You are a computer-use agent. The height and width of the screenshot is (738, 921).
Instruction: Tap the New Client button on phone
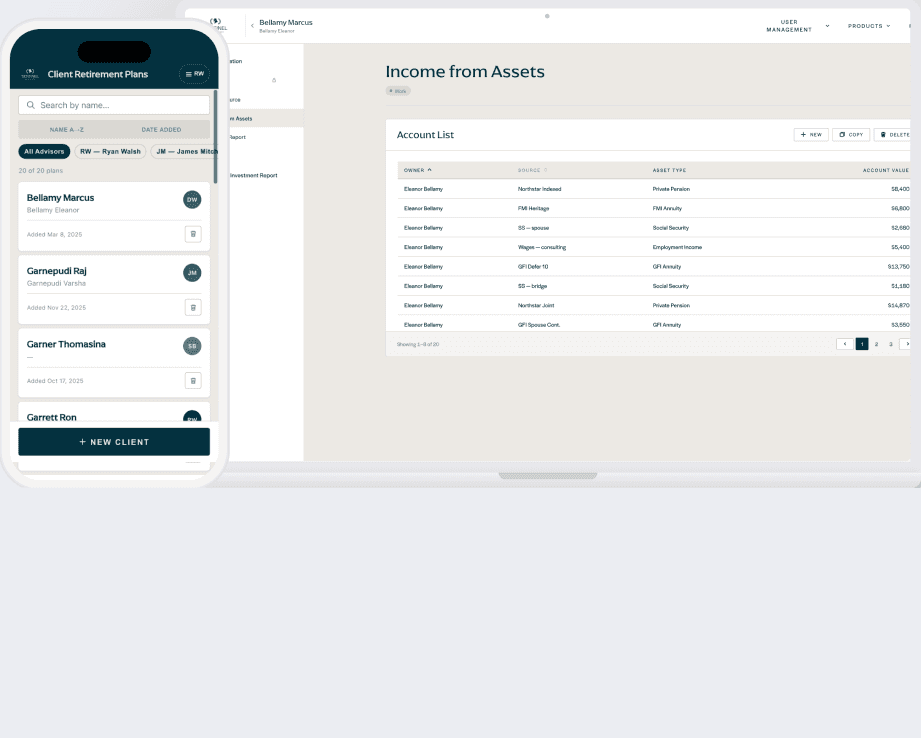click(x=114, y=442)
